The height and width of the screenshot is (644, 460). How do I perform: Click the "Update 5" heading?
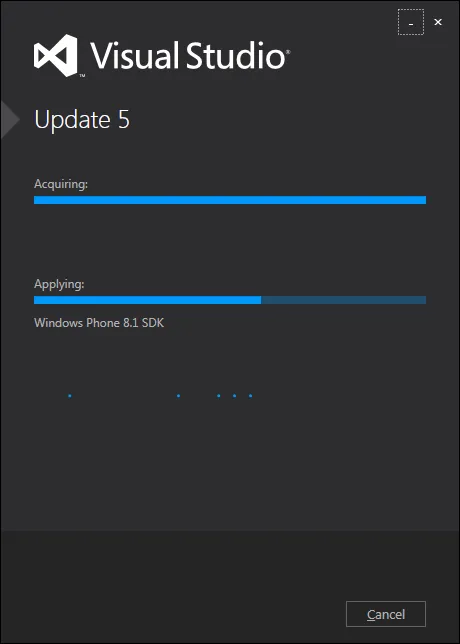click(82, 120)
